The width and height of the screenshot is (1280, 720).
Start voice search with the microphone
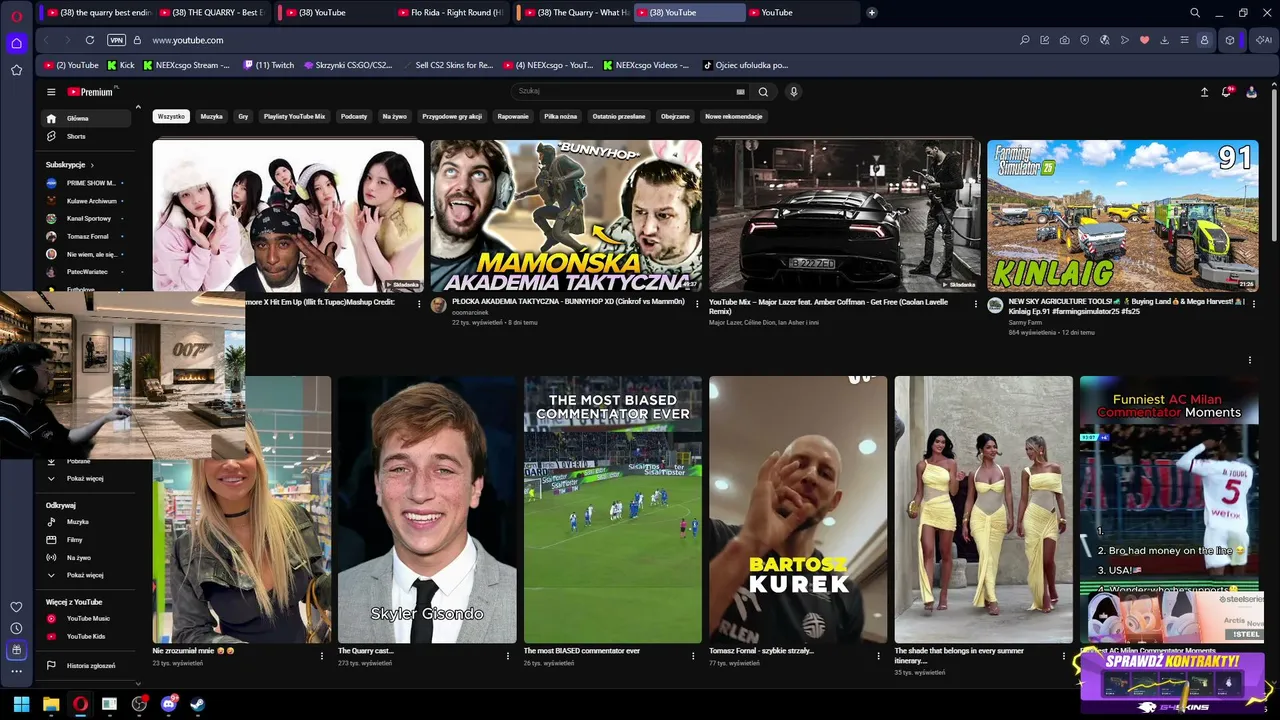pyautogui.click(x=794, y=92)
